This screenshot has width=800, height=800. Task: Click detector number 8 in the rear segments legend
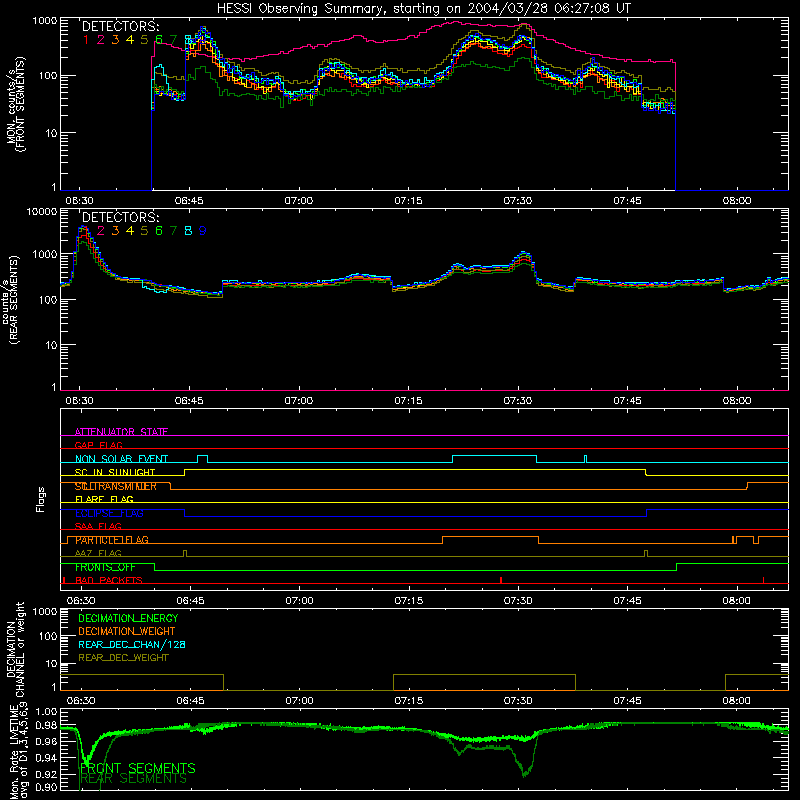pos(188,231)
